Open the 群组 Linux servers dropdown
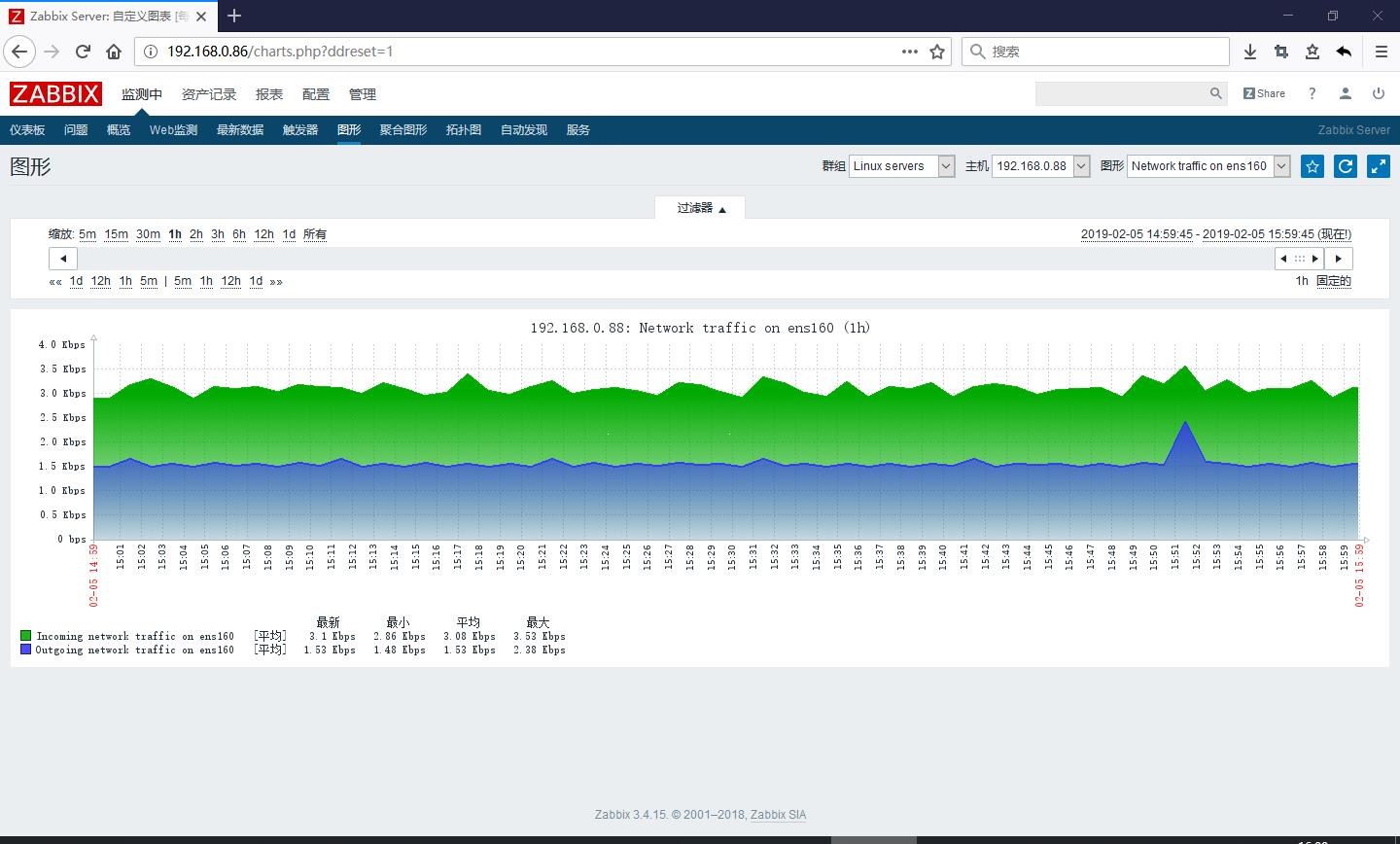The image size is (1400, 844). click(x=902, y=166)
